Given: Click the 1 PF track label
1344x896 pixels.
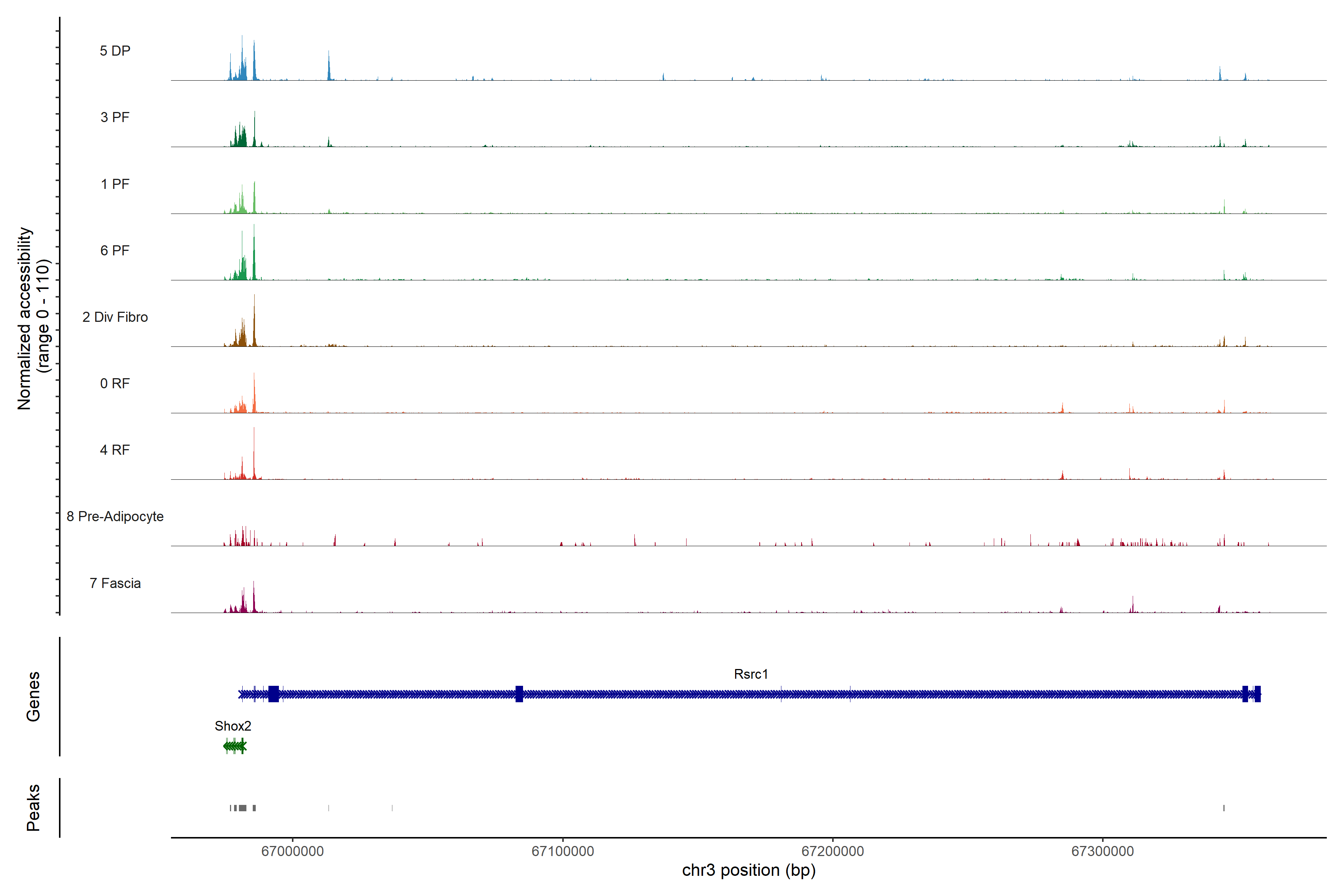Looking at the screenshot, I should pos(115,184).
